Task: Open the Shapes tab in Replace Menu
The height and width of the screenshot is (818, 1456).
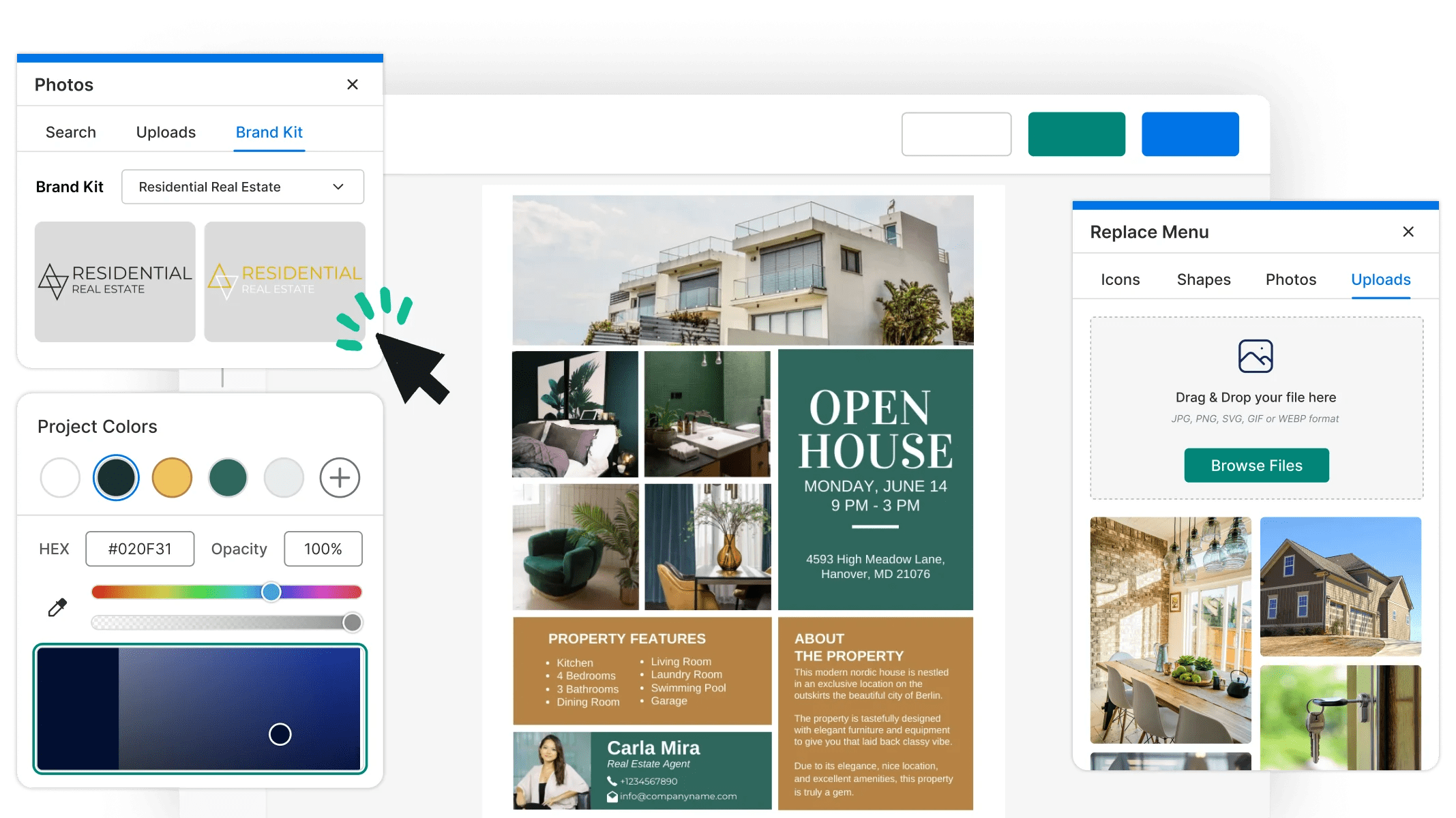Action: (x=1203, y=279)
